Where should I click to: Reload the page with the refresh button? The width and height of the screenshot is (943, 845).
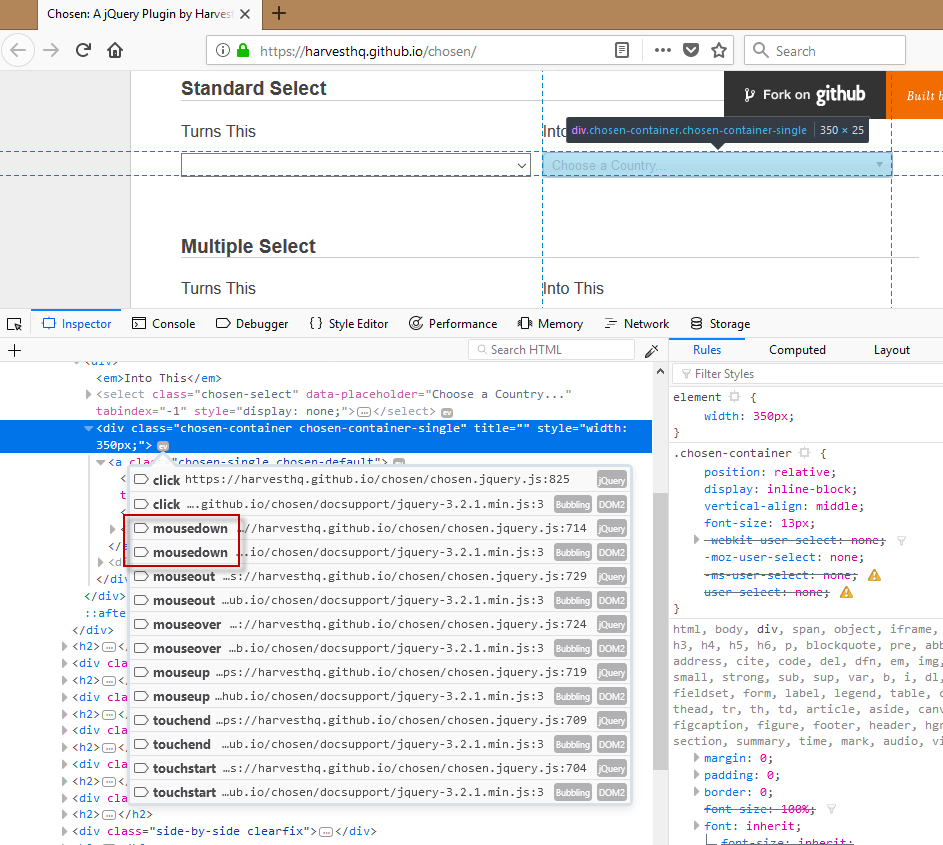coord(83,50)
